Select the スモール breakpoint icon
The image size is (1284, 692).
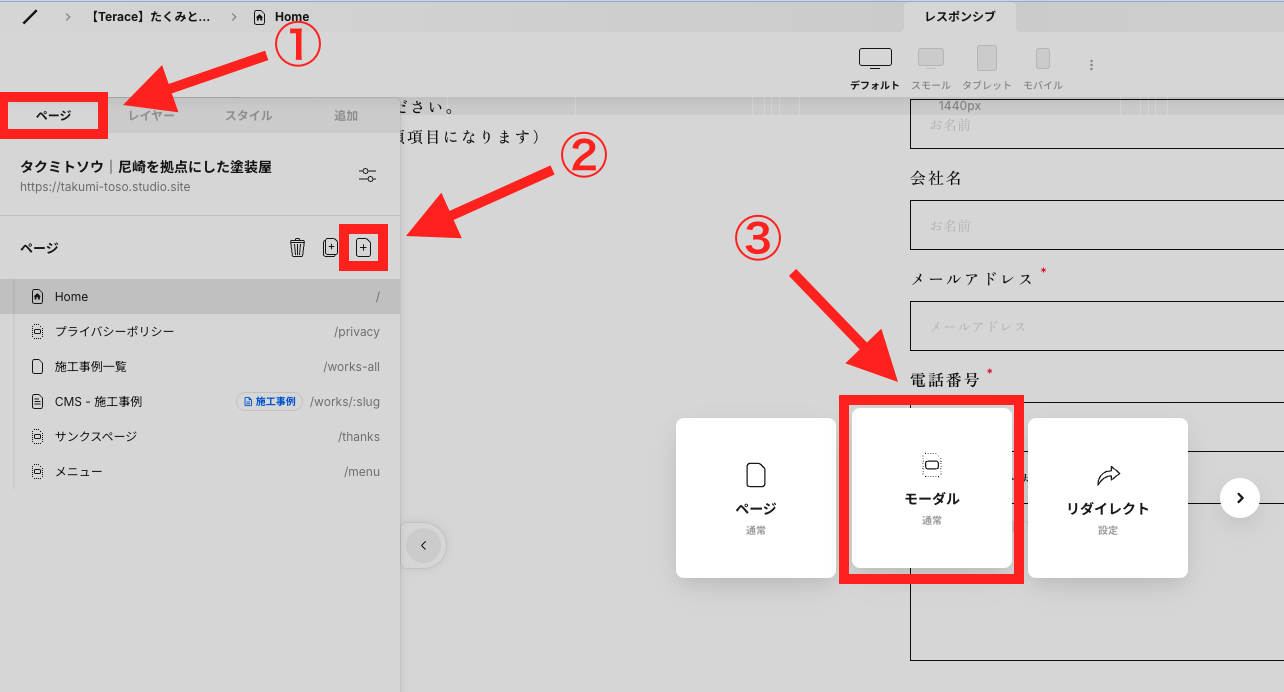pos(931,59)
